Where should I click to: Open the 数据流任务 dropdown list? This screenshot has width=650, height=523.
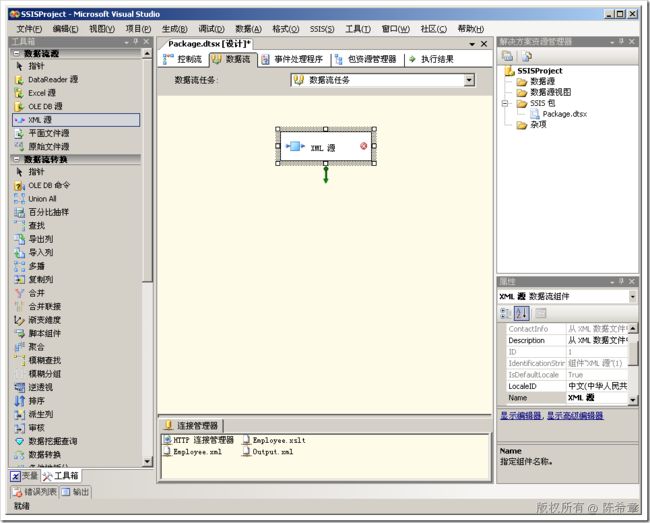click(469, 80)
